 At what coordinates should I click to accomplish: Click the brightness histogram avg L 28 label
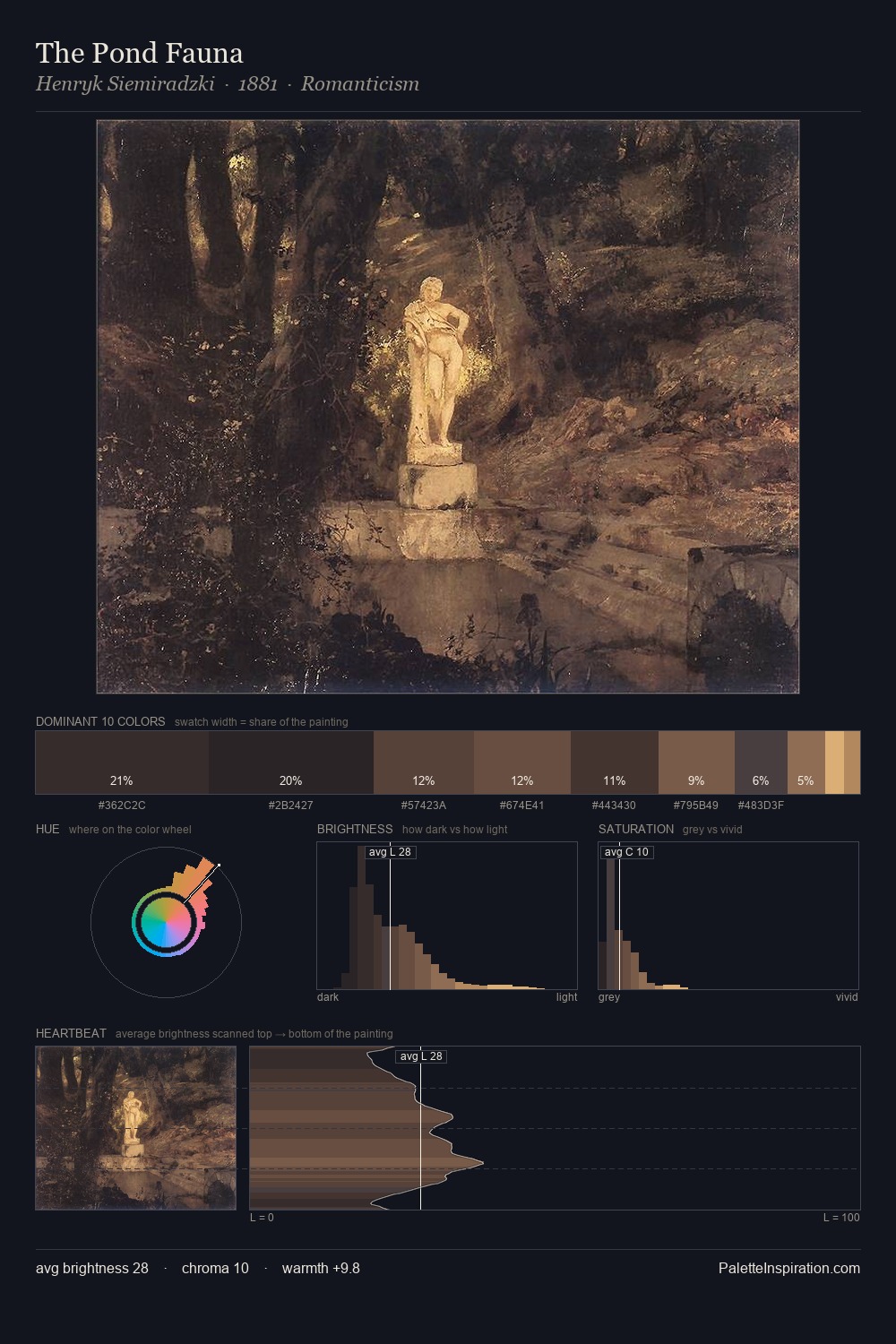[x=390, y=852]
